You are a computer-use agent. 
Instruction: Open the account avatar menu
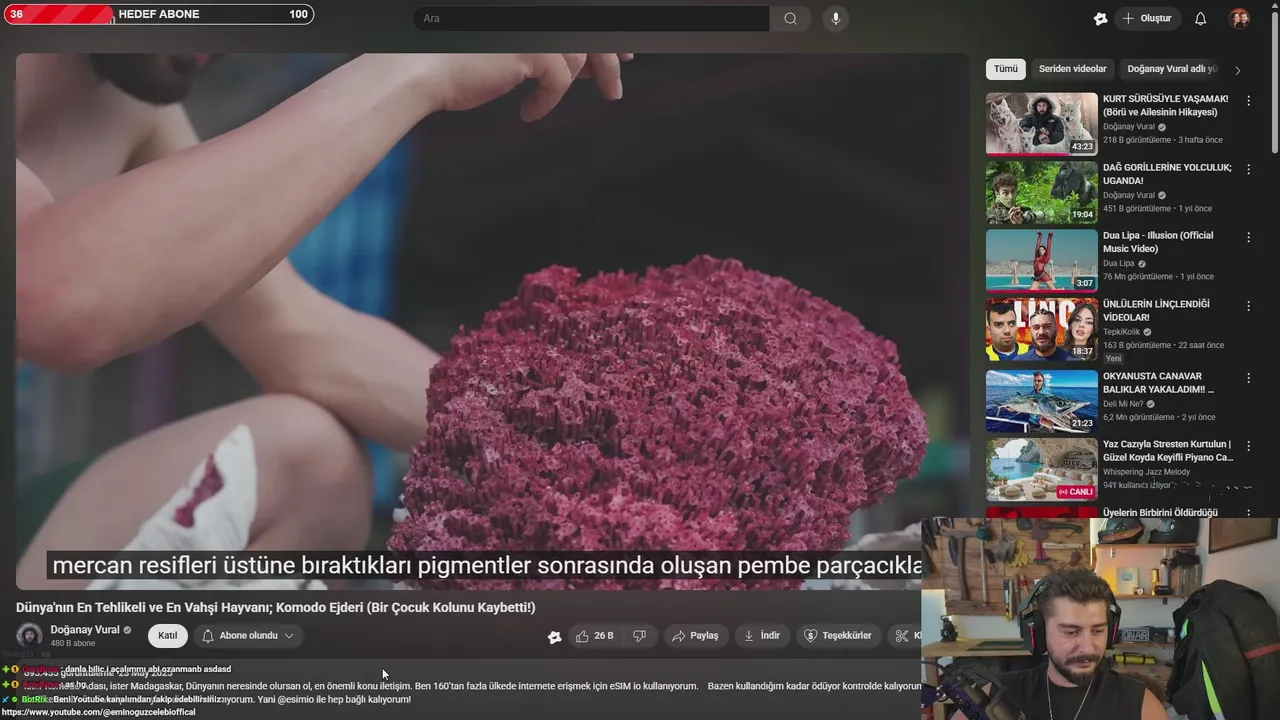tap(1239, 18)
